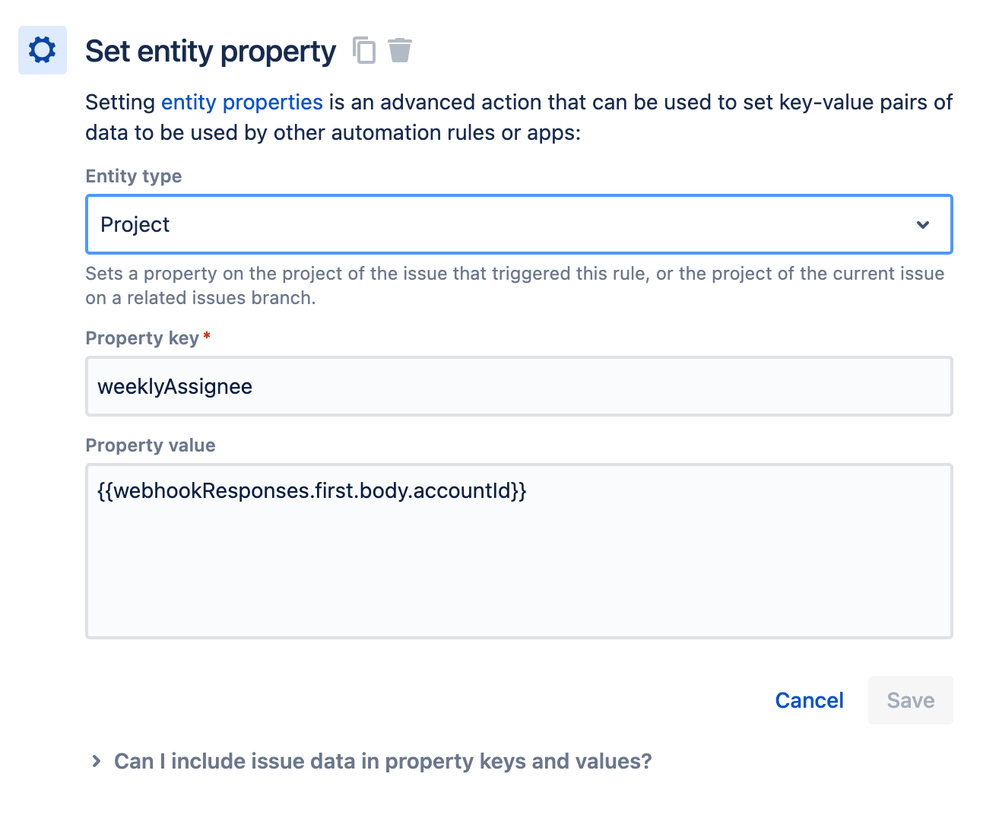Open the Entity type dropdown showing Project
999x821 pixels.
click(500, 225)
